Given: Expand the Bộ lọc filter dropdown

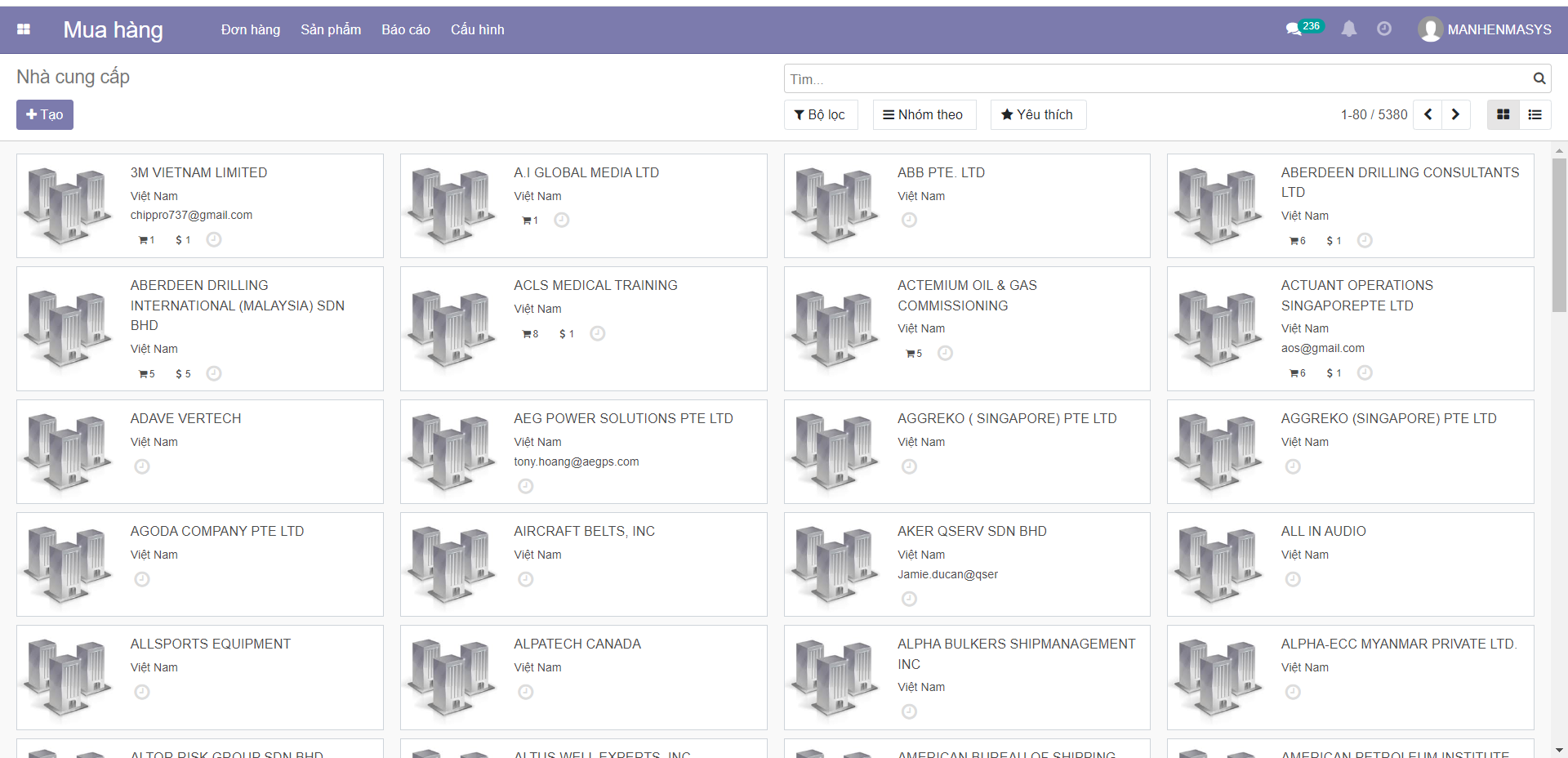Looking at the screenshot, I should tap(820, 114).
